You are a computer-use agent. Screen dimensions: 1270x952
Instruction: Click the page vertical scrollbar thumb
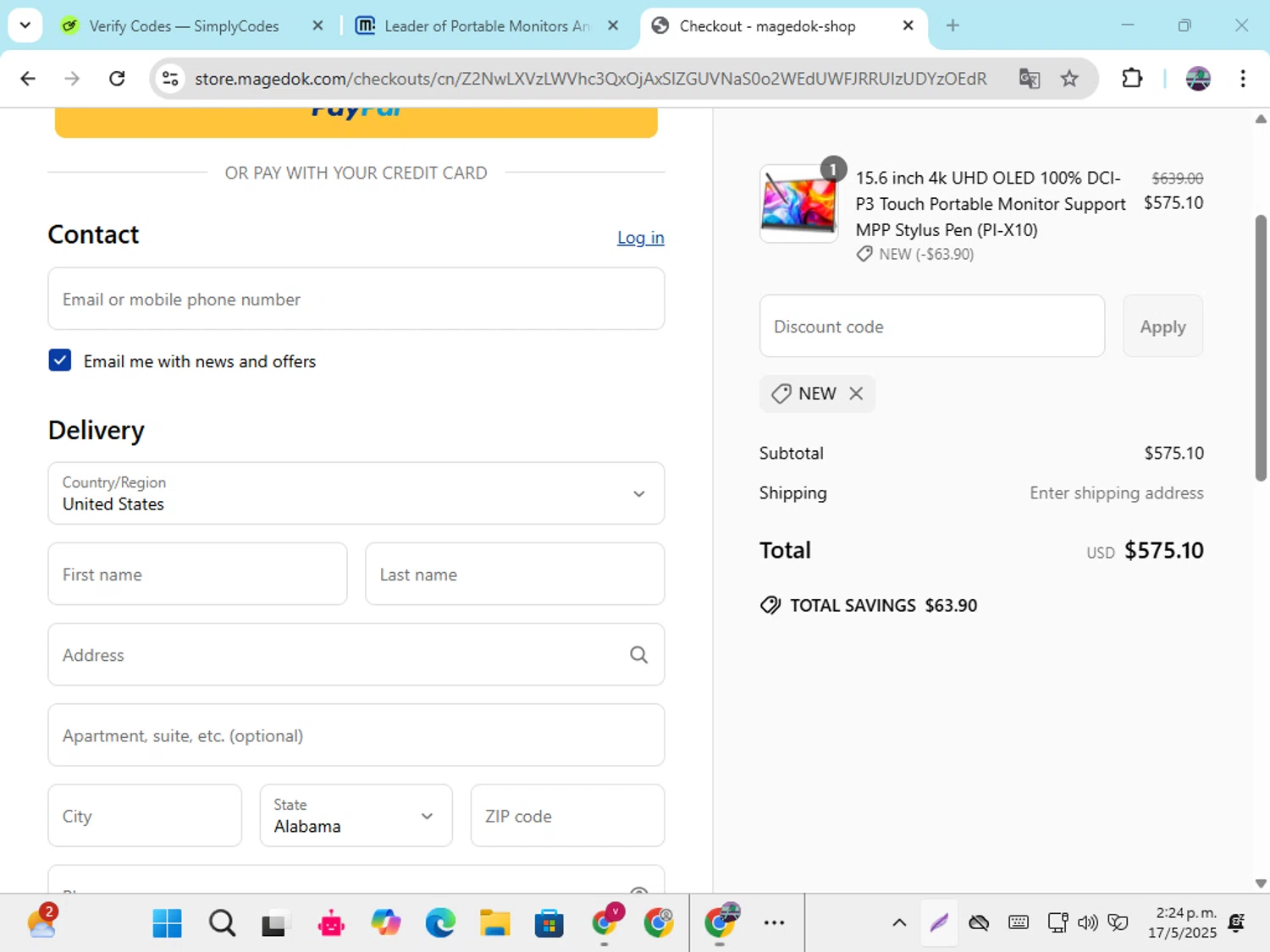[1261, 347]
